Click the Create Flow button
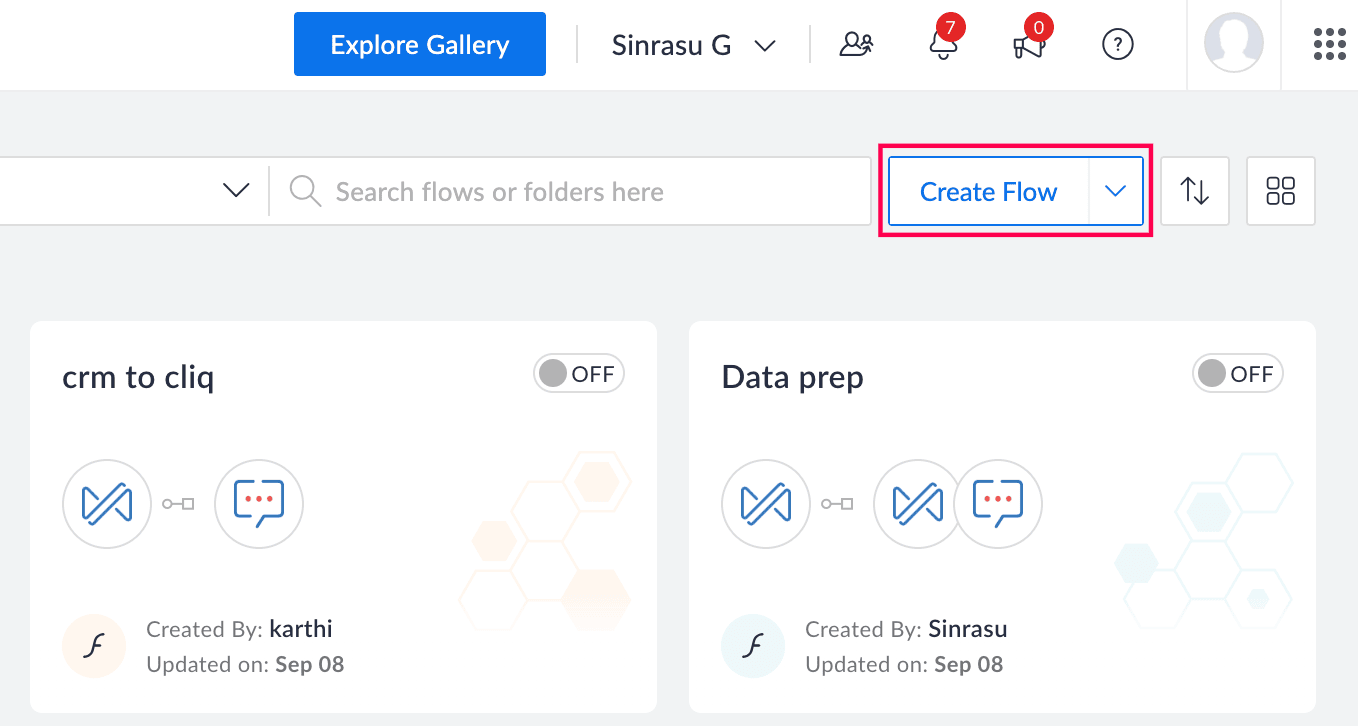 pos(988,191)
